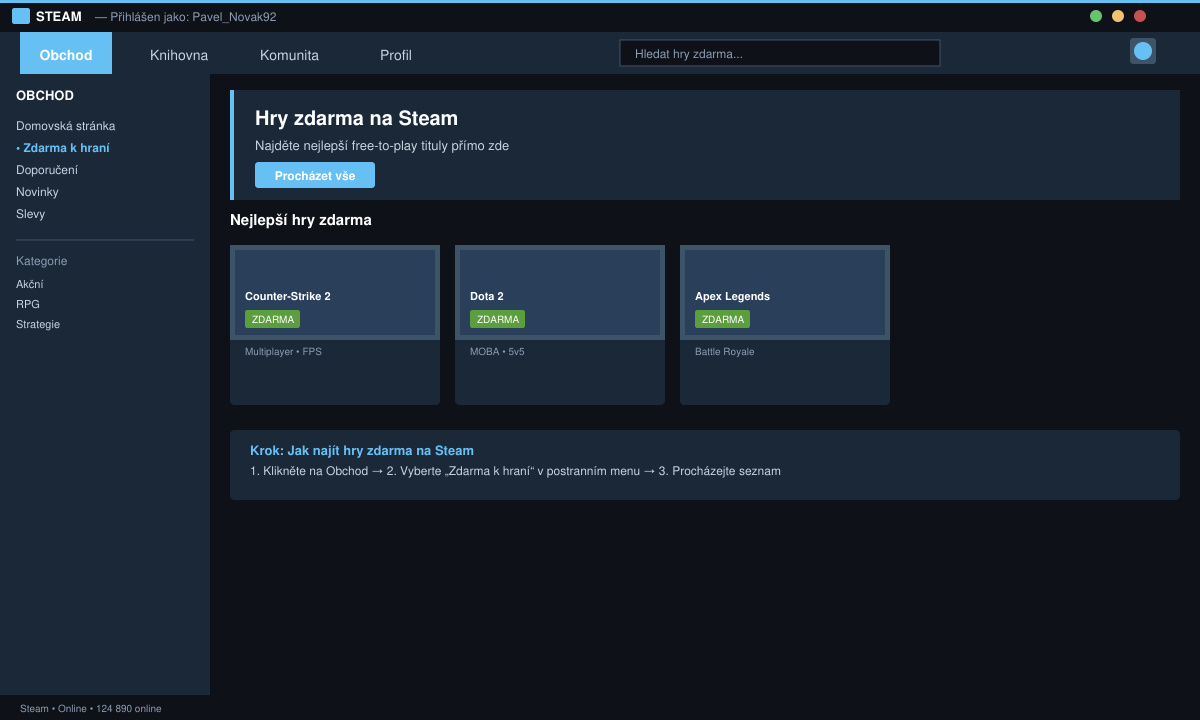Screen dimensions: 1200x720
Task: Click the 'Steam • Online • 124 890 online' status text
Action: pyautogui.click(x=91, y=709)
